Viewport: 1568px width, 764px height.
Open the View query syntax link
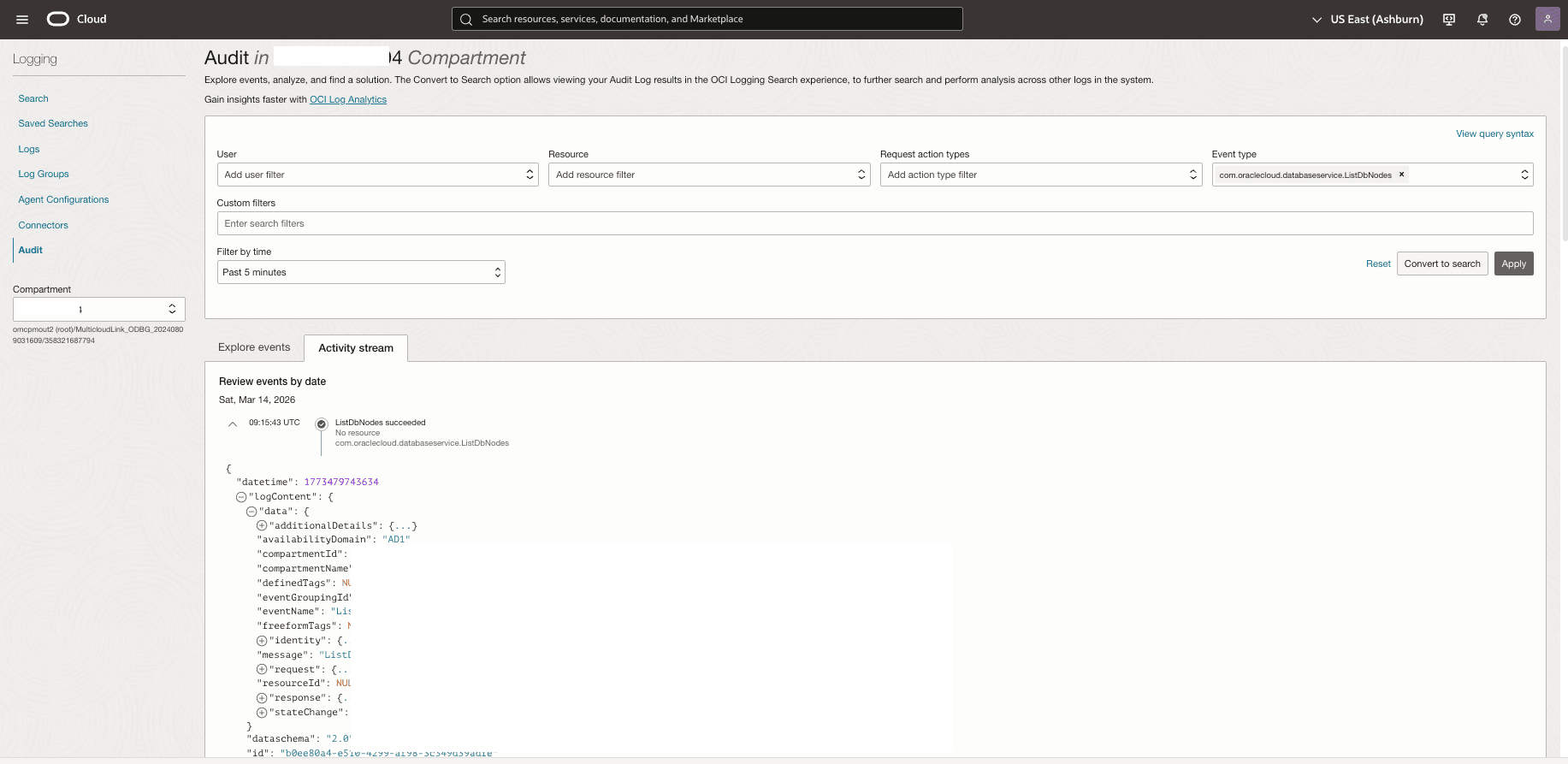[x=1494, y=133]
